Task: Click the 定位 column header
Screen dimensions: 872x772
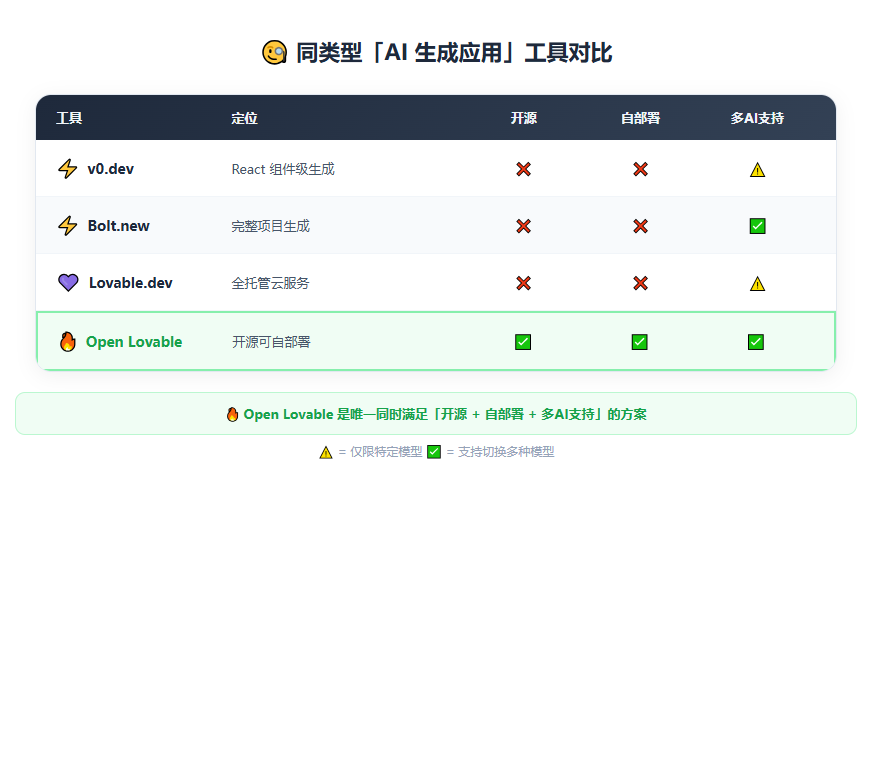Action: coord(245,118)
